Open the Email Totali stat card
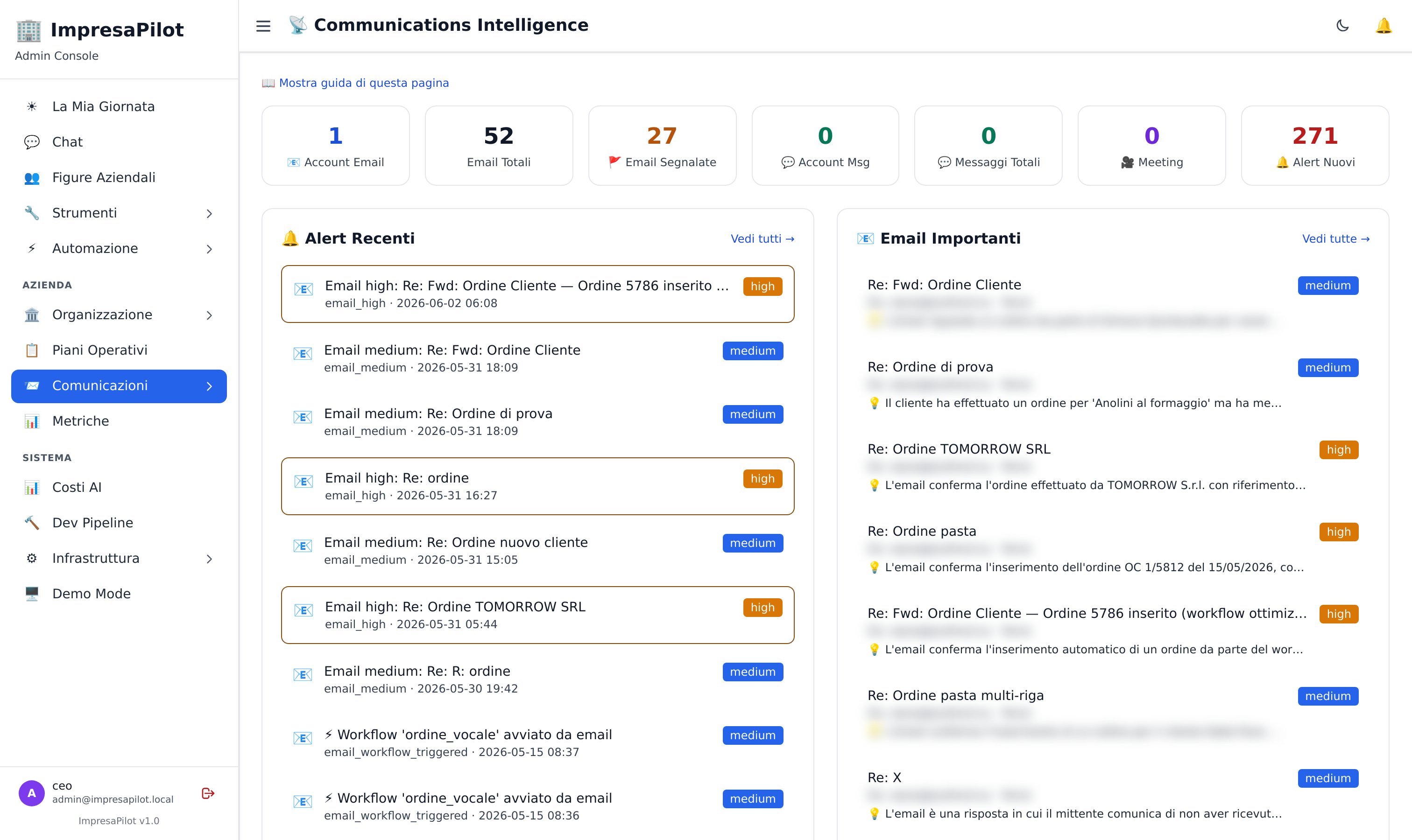Image resolution: width=1412 pixels, height=840 pixels. [x=499, y=146]
